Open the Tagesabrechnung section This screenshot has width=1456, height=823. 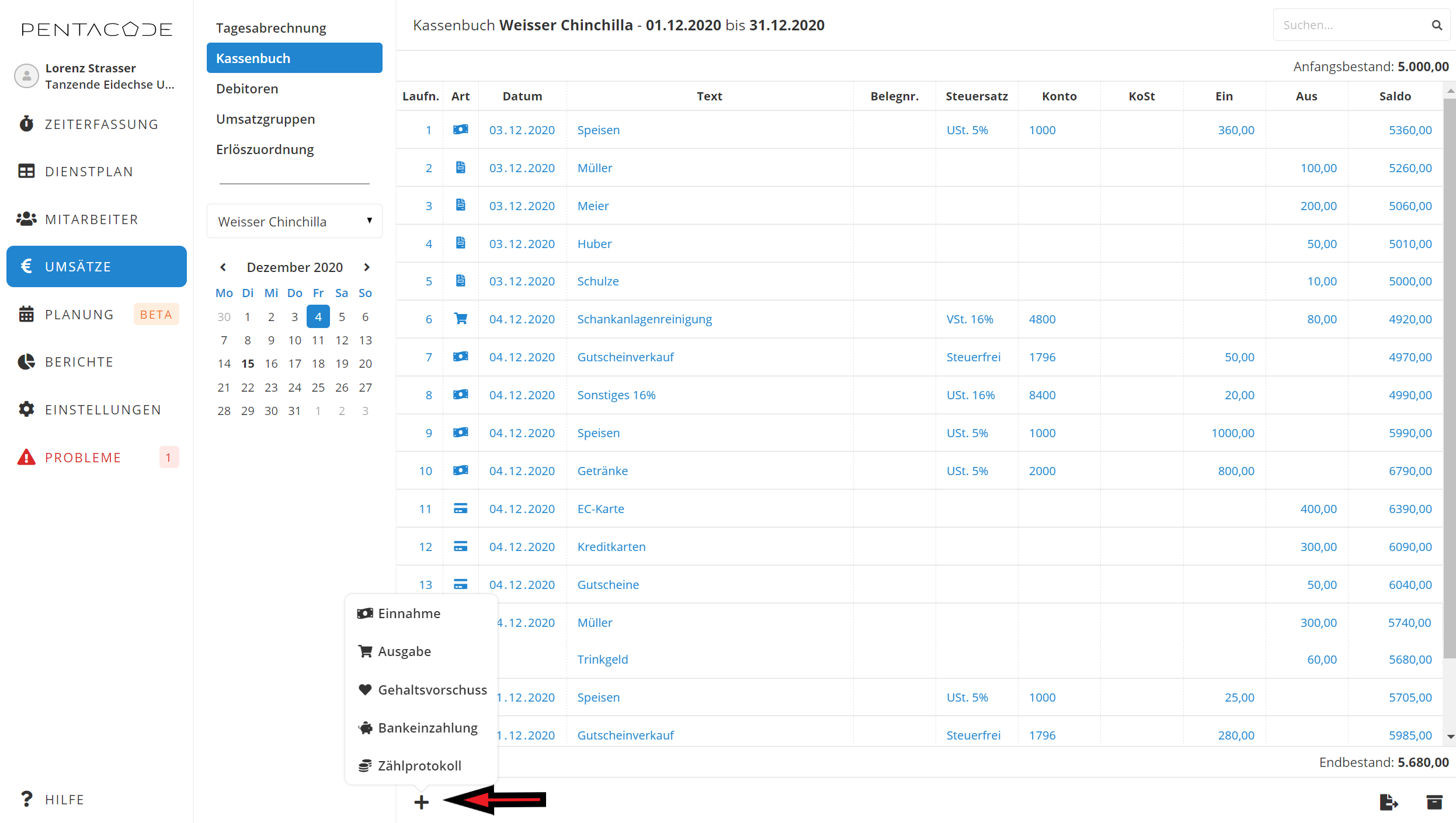coord(271,28)
